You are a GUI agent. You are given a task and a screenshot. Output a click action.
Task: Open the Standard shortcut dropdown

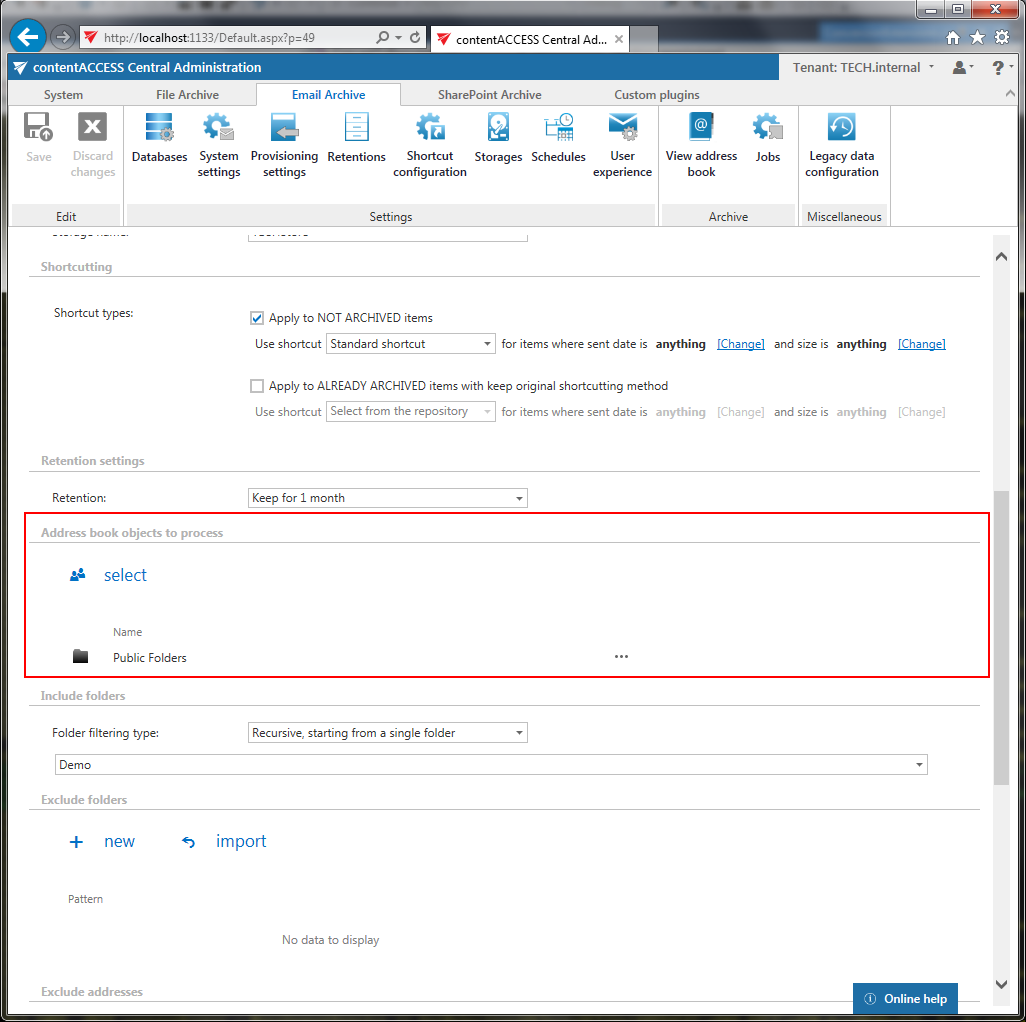tap(410, 344)
